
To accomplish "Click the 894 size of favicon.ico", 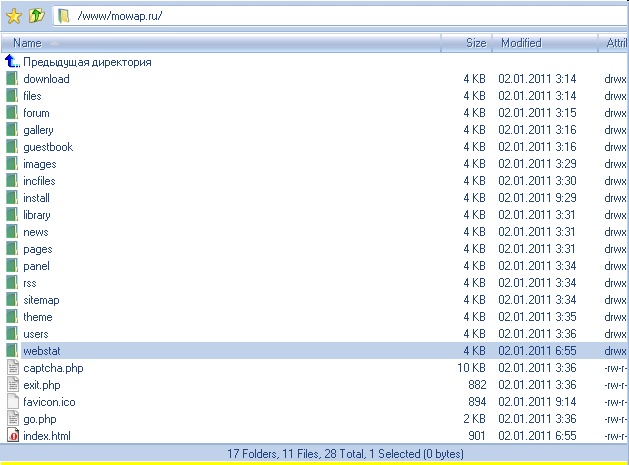I will click(x=477, y=402).
